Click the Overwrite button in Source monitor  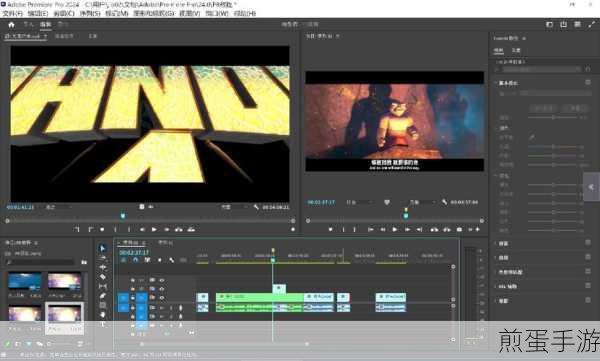click(x=191, y=229)
